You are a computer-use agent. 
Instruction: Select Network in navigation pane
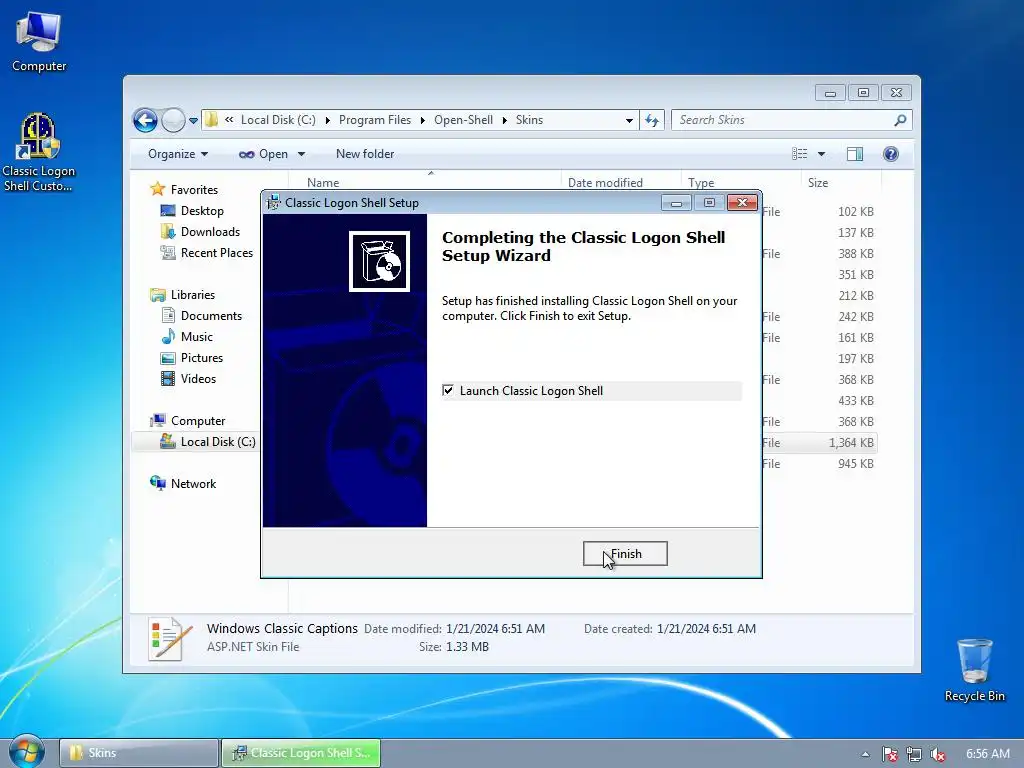(x=193, y=484)
